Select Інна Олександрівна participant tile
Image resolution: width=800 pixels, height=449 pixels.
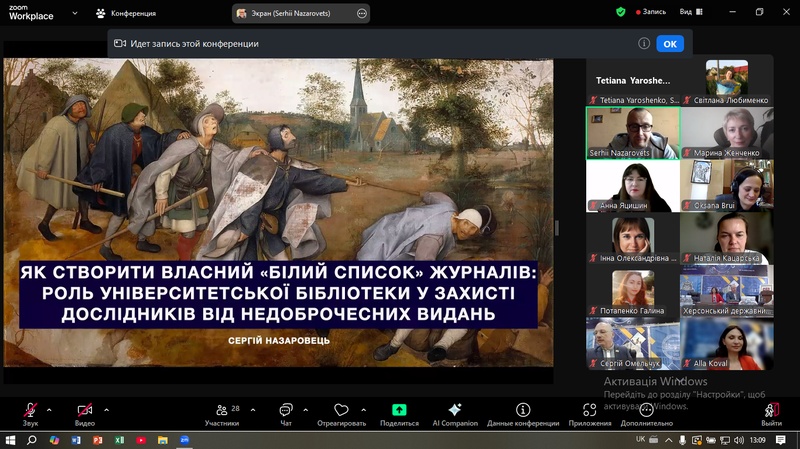tap(633, 238)
